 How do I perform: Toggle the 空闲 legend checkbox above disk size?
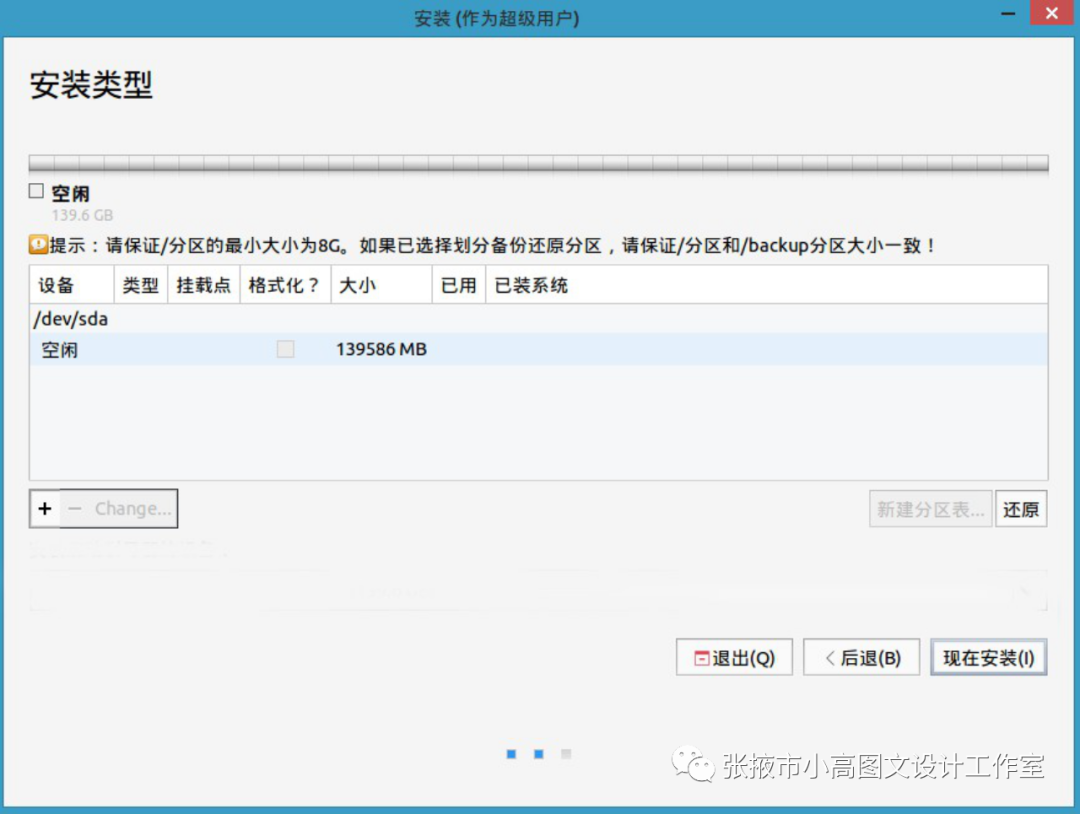[37, 191]
